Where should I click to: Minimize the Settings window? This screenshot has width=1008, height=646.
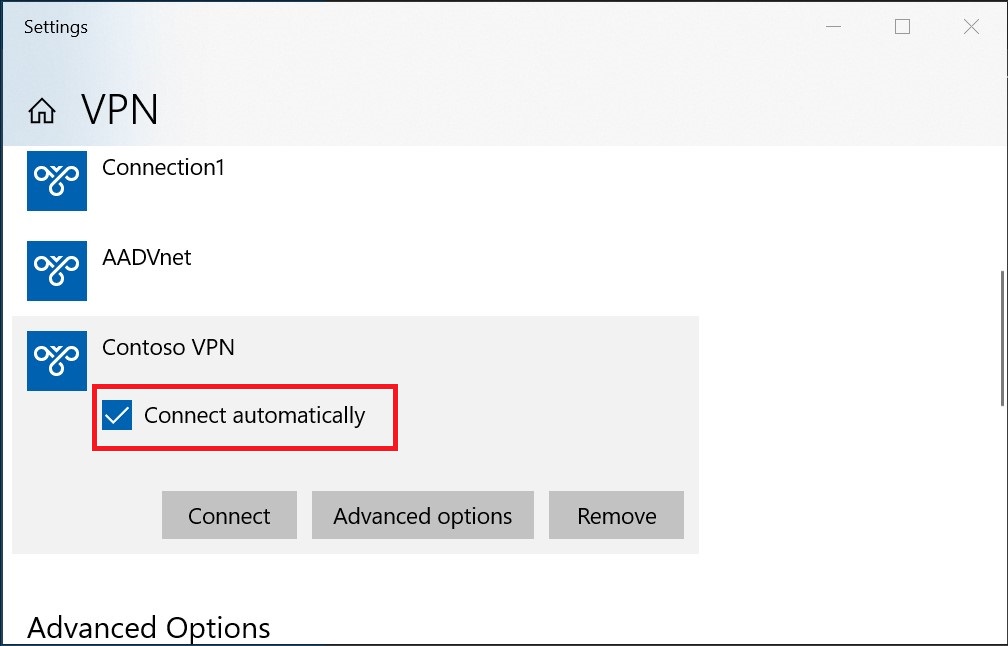[x=834, y=27]
